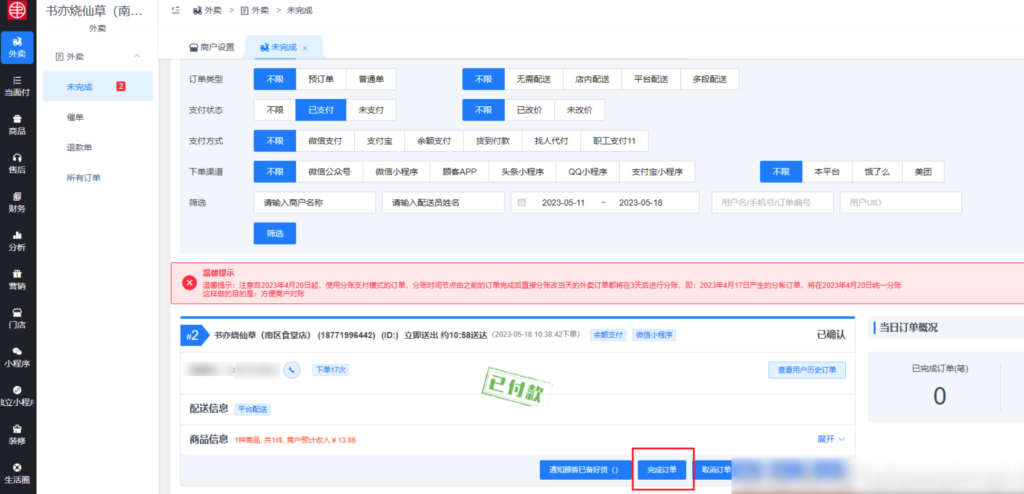Screen dimensions: 1024x494
Task: Select 不限 next to 已支付 in 支付状态
Action: (274, 110)
